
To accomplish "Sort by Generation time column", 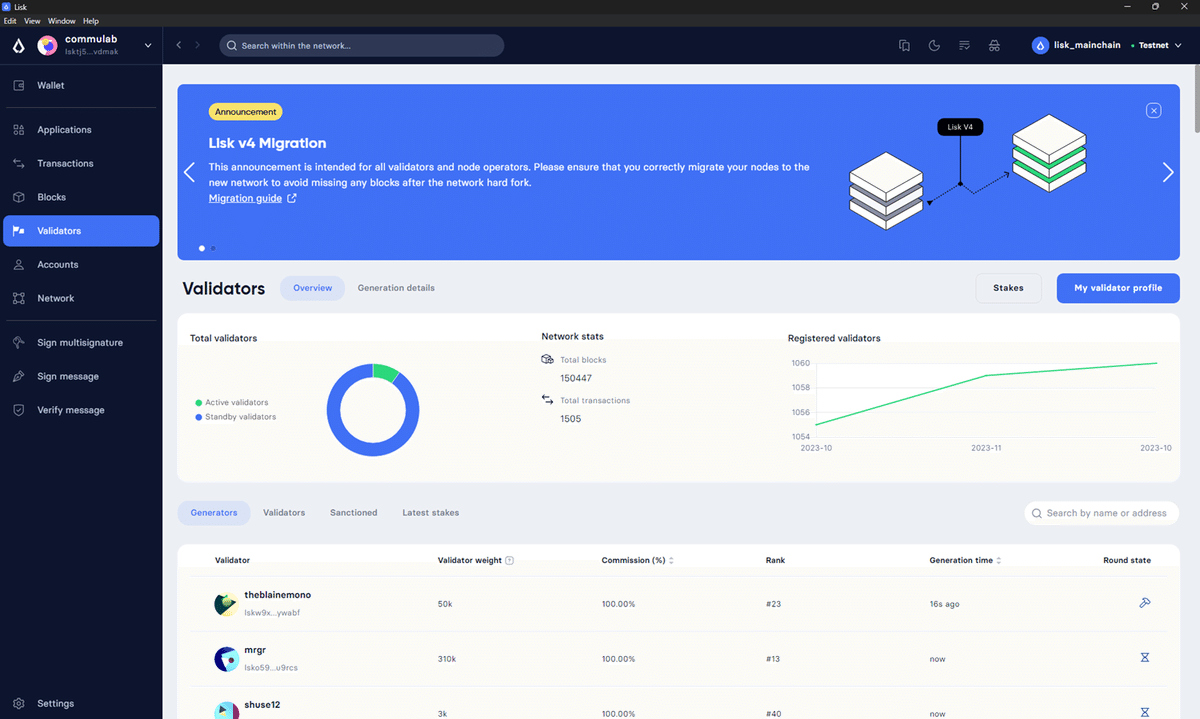I will (x=965, y=561).
